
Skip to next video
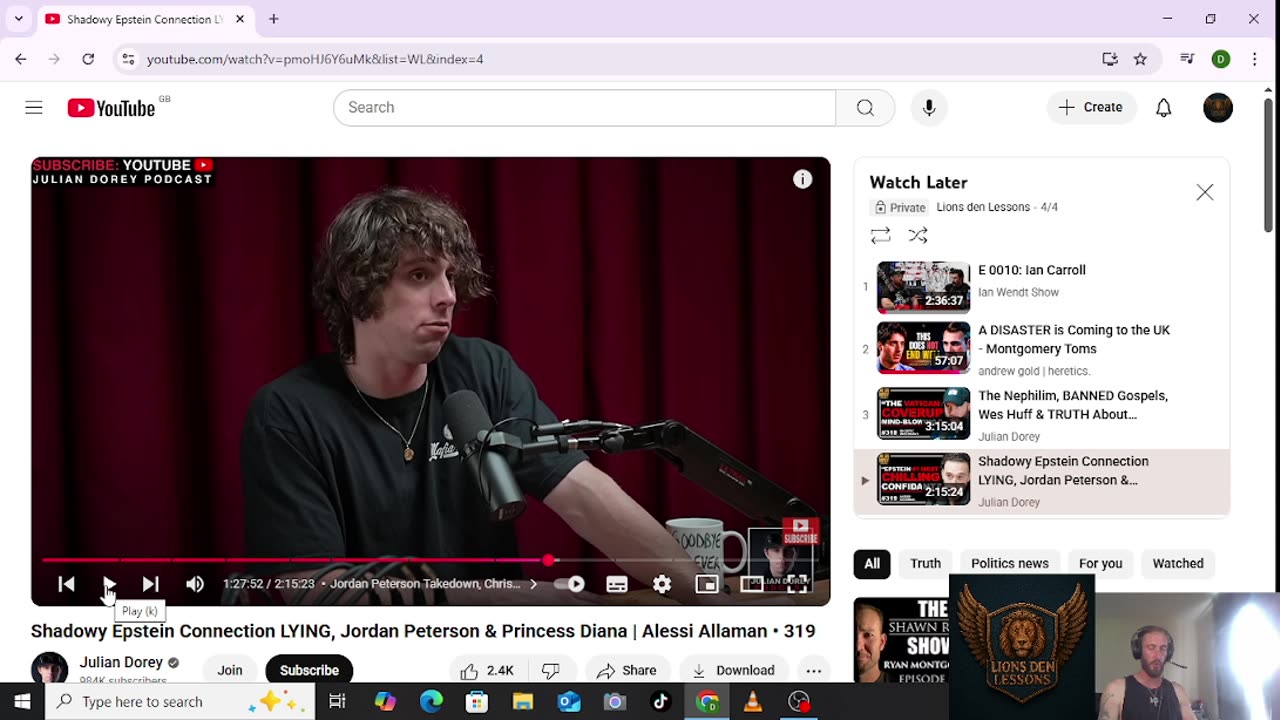(x=151, y=584)
